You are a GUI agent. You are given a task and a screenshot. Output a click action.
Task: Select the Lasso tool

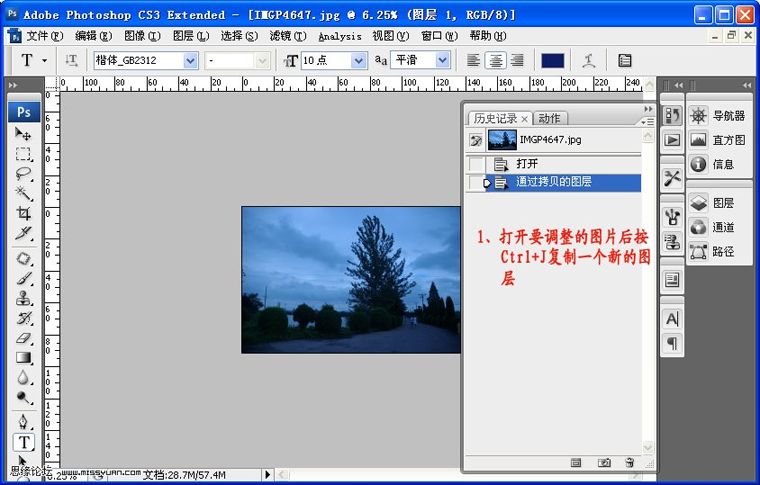pos(23,173)
